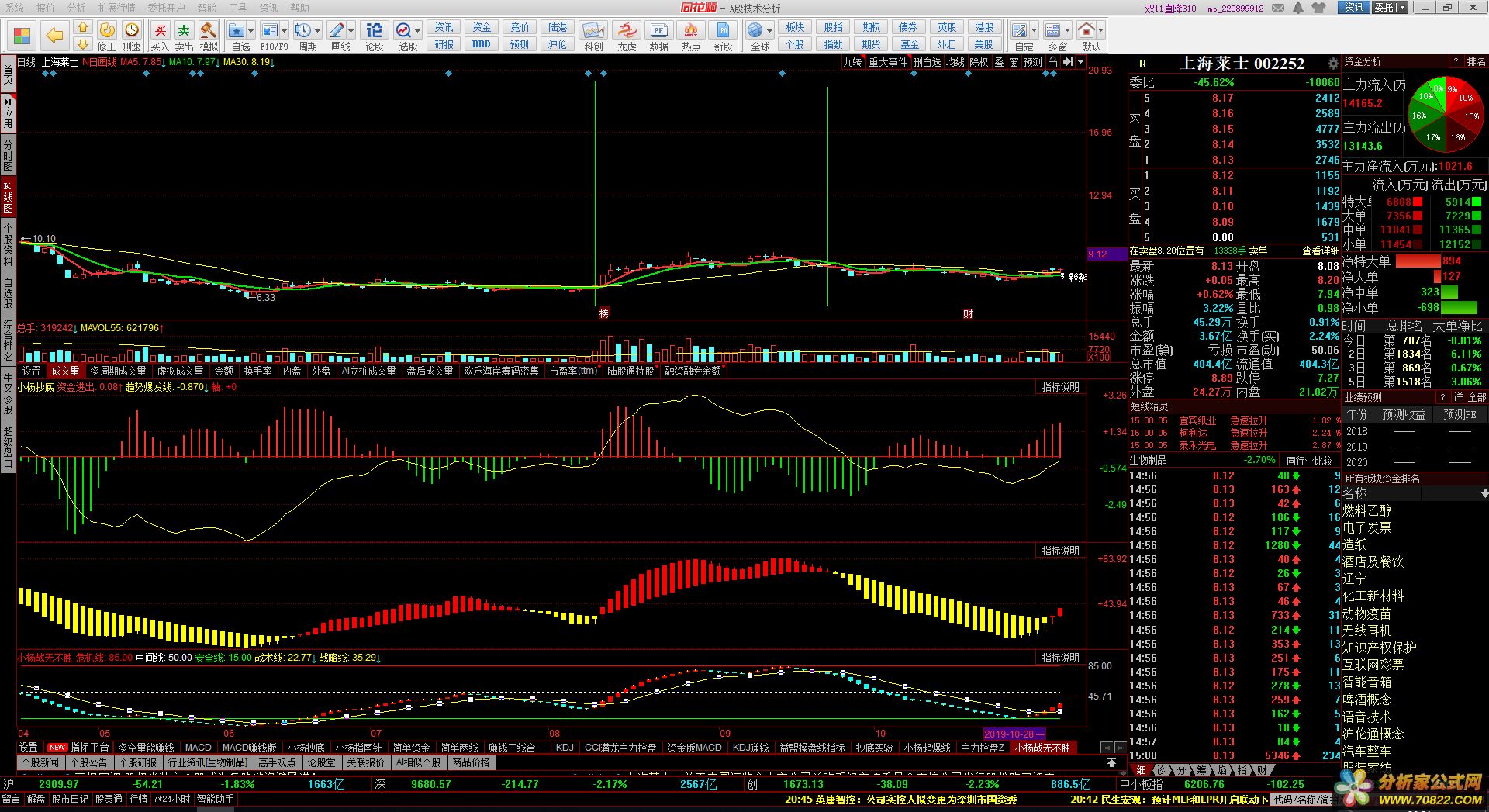This screenshot has width=1489, height=812.
Task: Expand the 周期 dropdown arrow
Action: [317, 31]
